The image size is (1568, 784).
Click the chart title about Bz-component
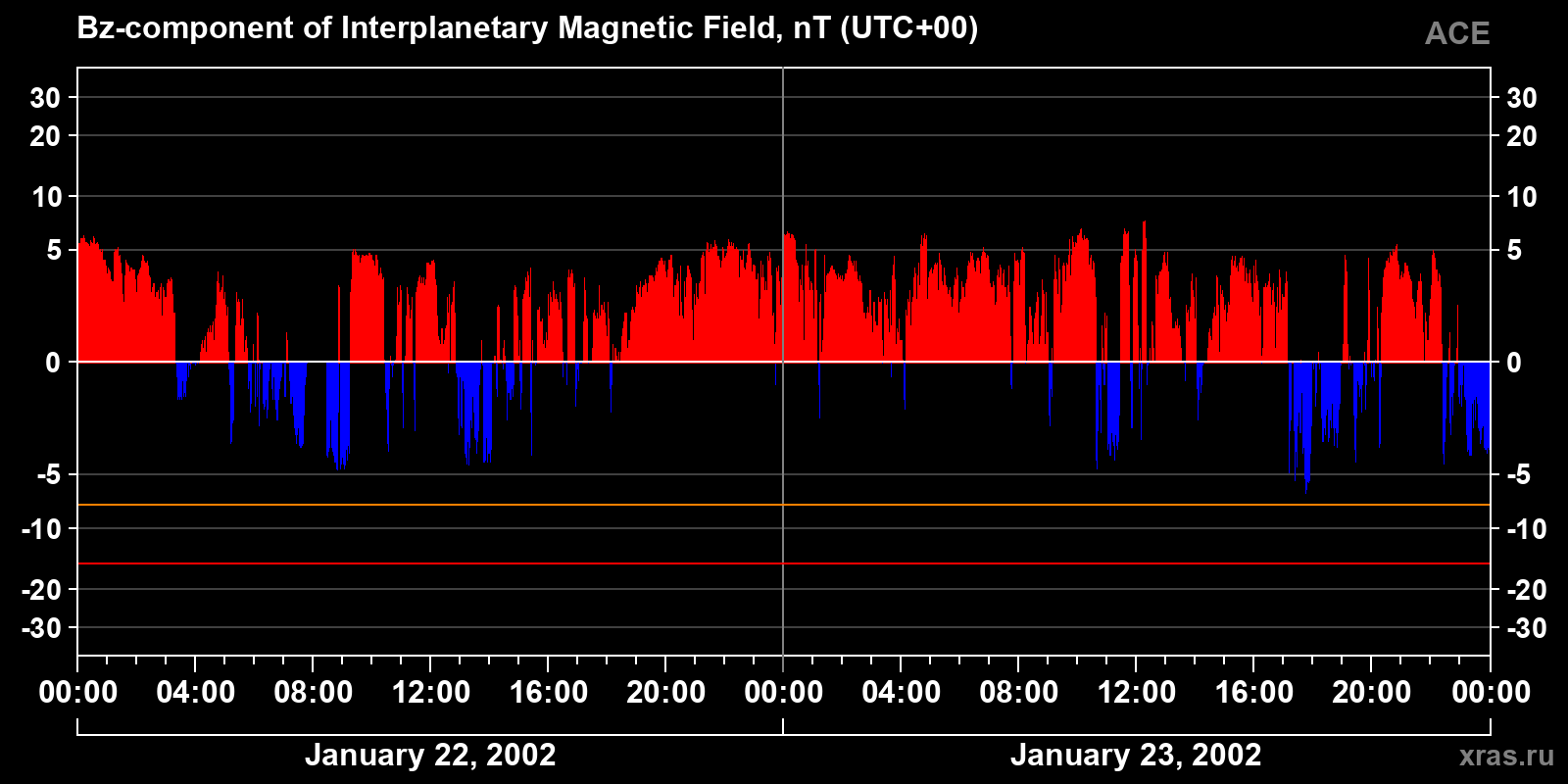click(527, 28)
